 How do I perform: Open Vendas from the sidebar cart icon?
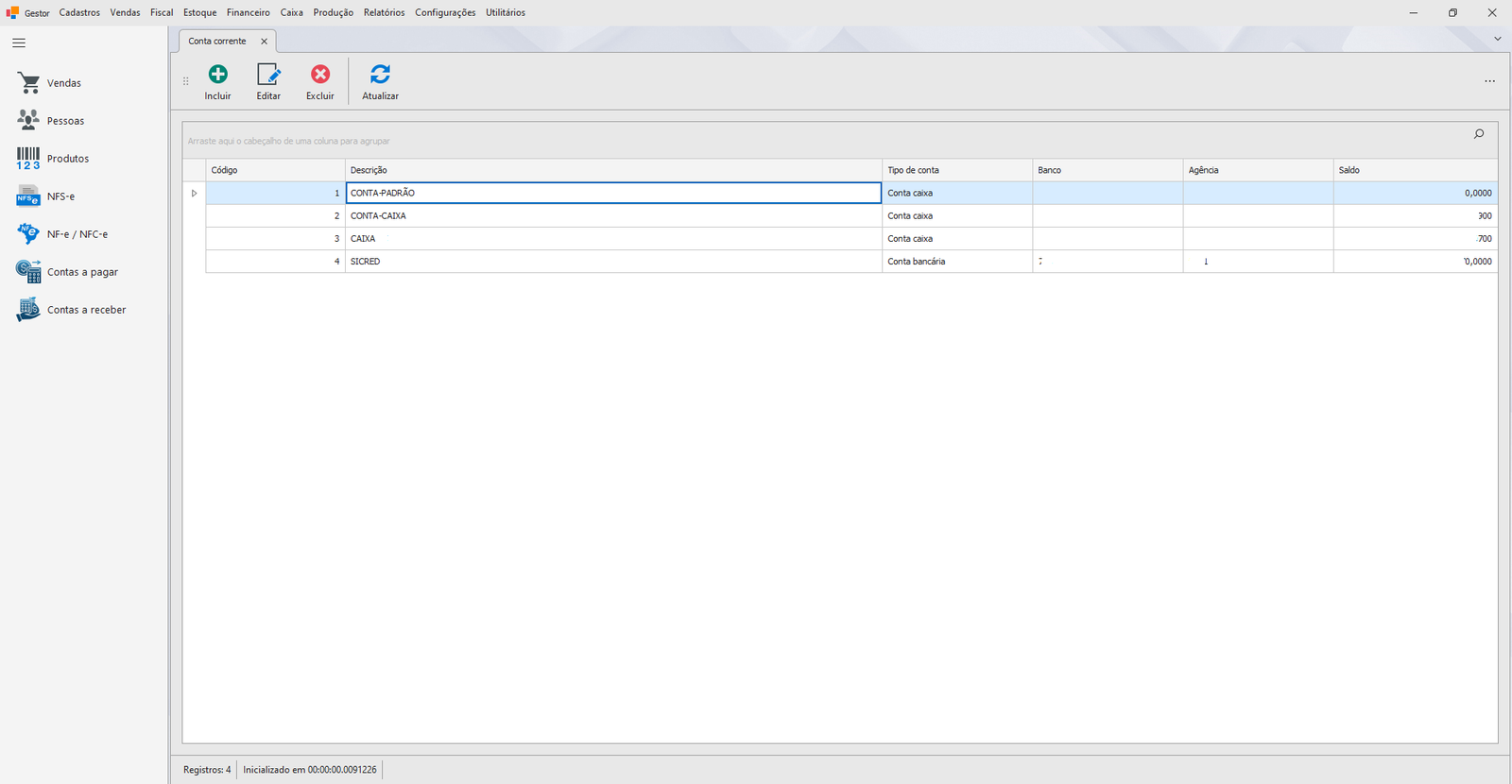tap(29, 83)
